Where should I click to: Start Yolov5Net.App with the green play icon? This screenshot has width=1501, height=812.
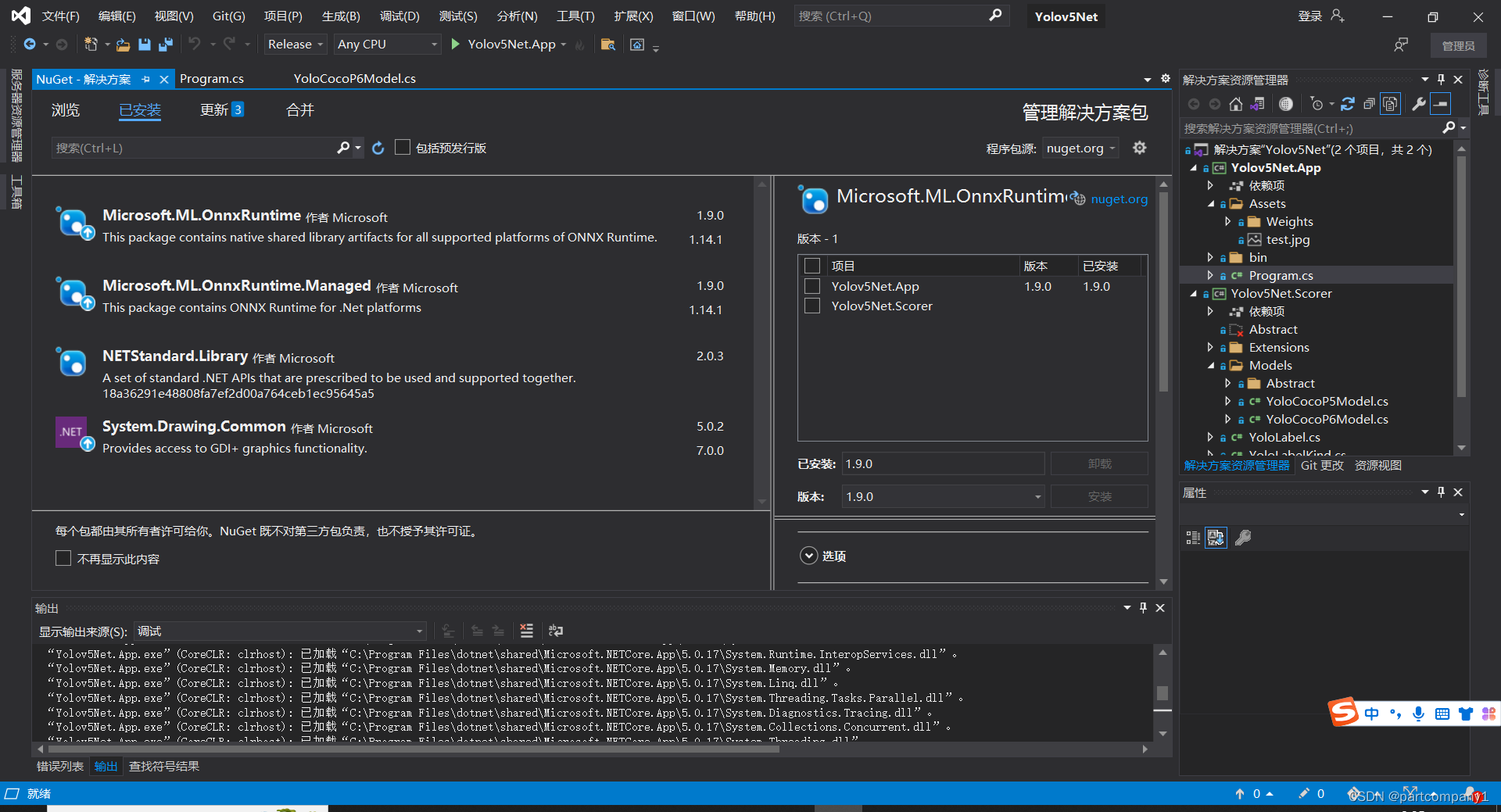click(x=456, y=45)
